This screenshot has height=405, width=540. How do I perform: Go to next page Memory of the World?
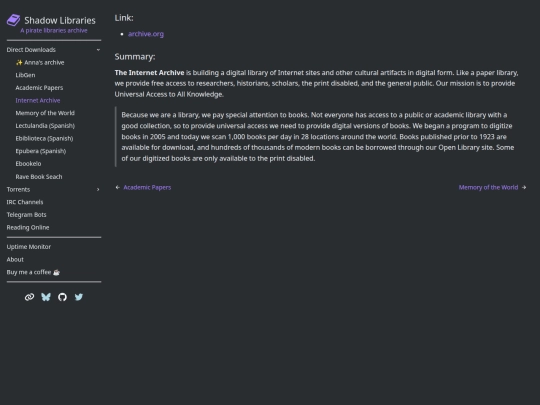488,187
